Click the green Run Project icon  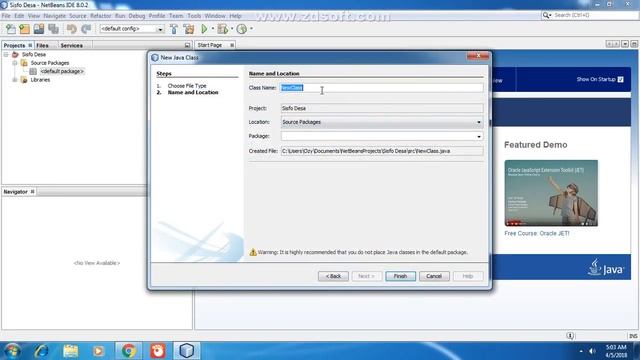(x=204, y=29)
